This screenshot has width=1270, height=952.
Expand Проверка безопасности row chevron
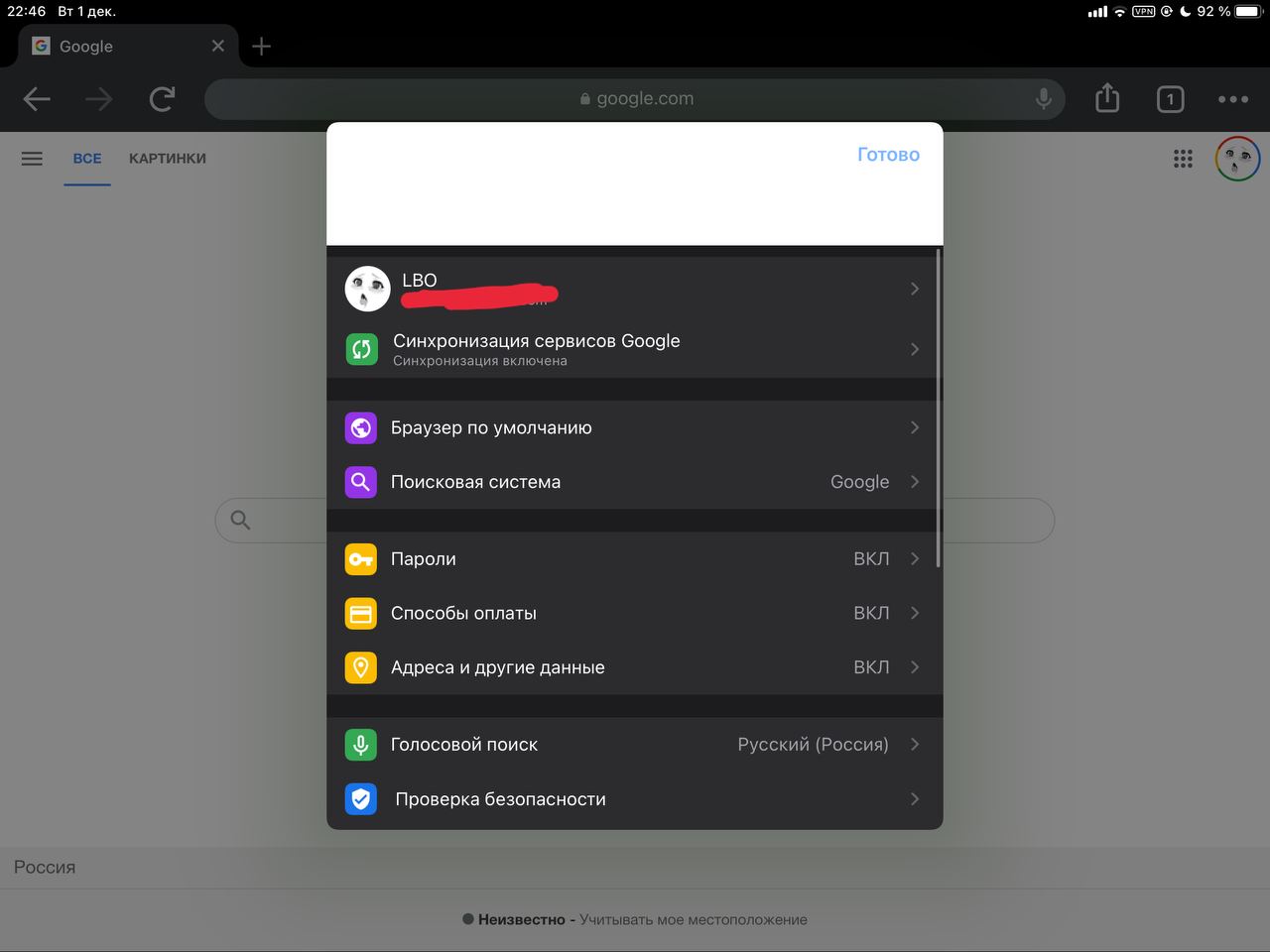(x=915, y=799)
